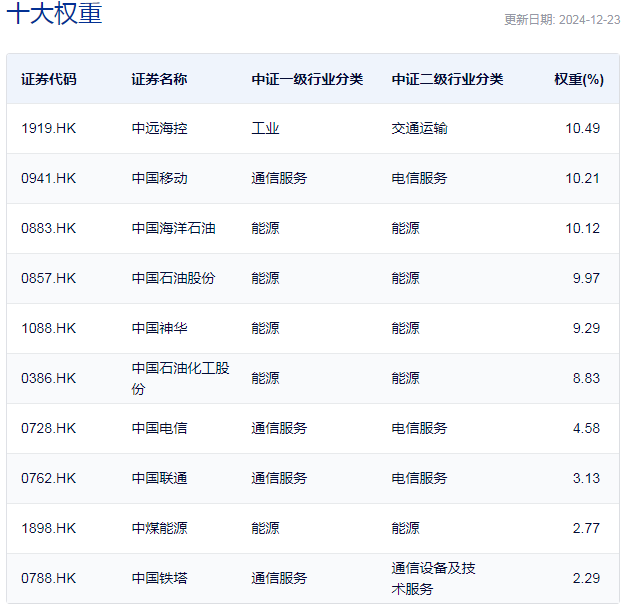The width and height of the screenshot is (626, 613).
Task: Click the 中煤能源 security name
Action: click(x=159, y=528)
